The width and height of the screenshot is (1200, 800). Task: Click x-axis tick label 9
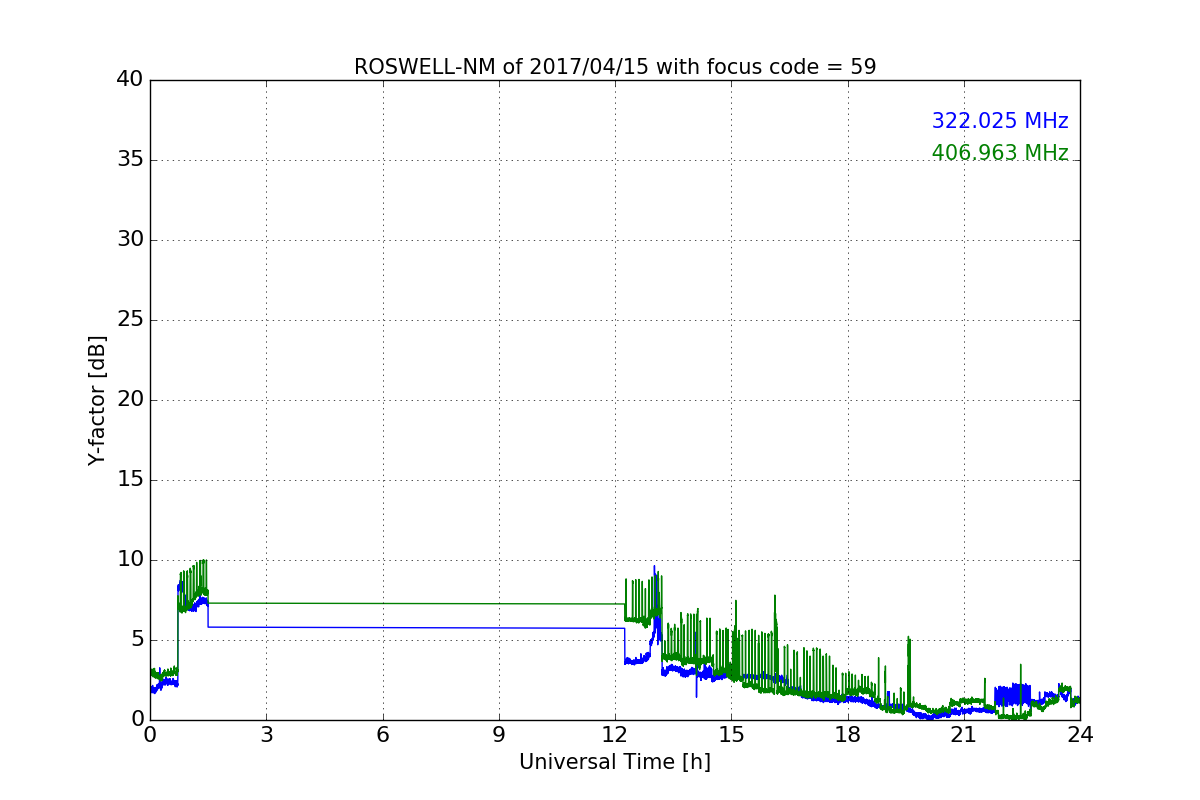[x=499, y=734]
